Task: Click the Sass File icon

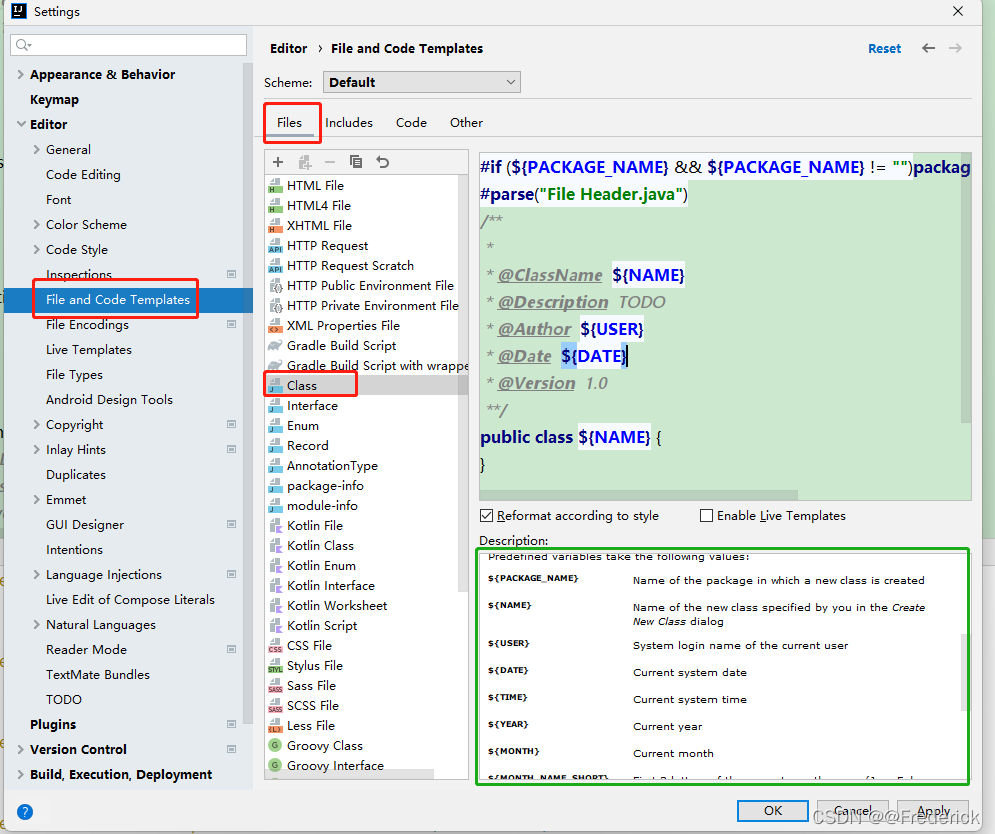Action: click(275, 685)
